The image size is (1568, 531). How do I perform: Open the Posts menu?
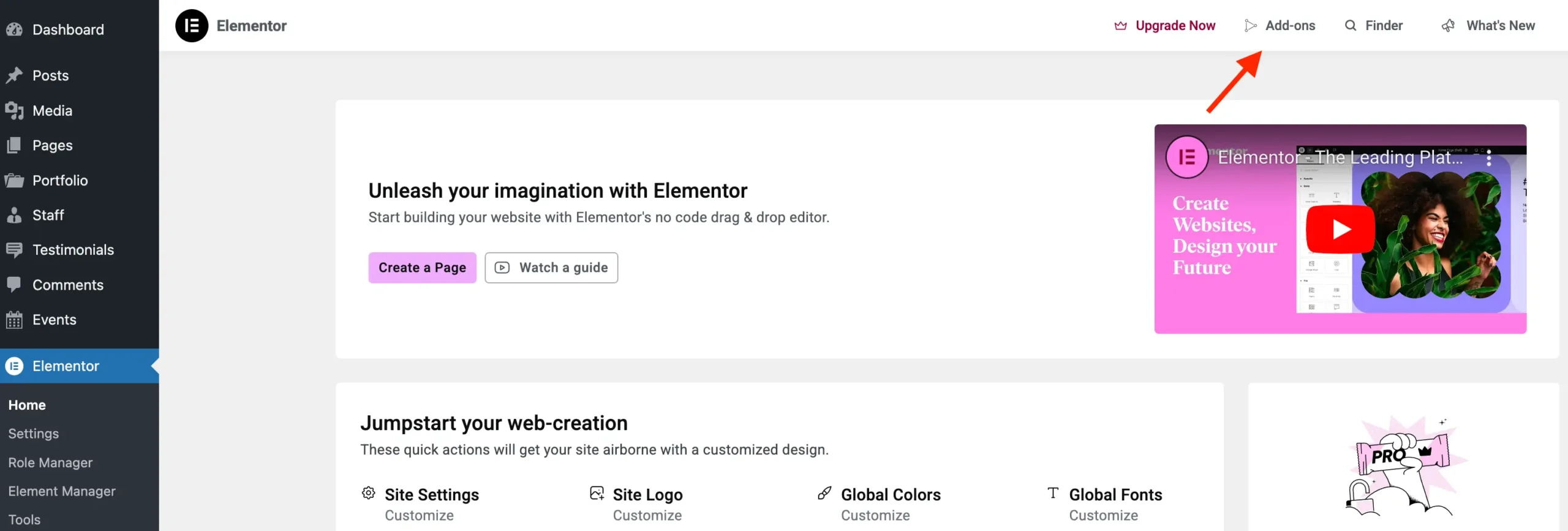click(80, 75)
